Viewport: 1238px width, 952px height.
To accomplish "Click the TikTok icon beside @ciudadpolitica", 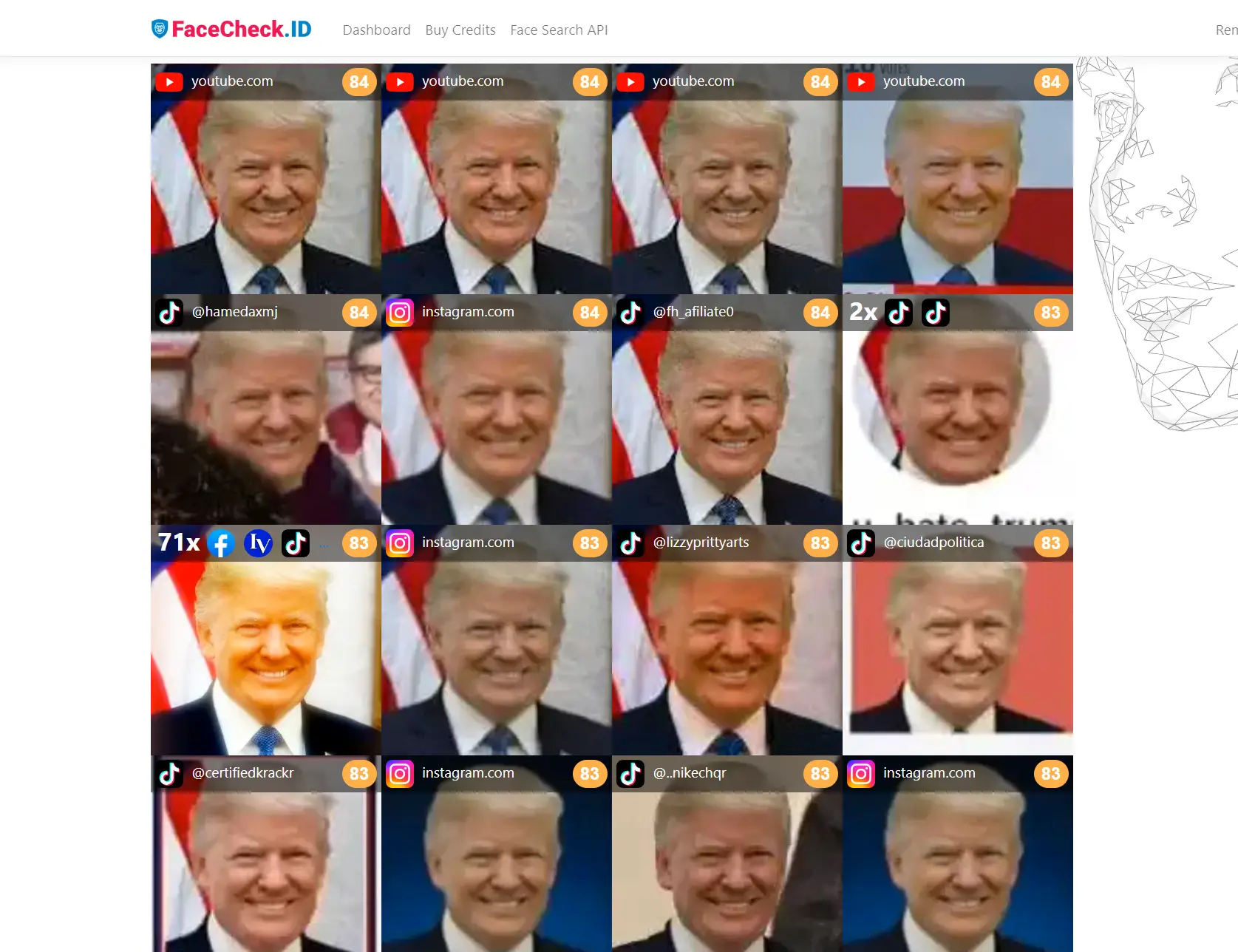I will [861, 543].
